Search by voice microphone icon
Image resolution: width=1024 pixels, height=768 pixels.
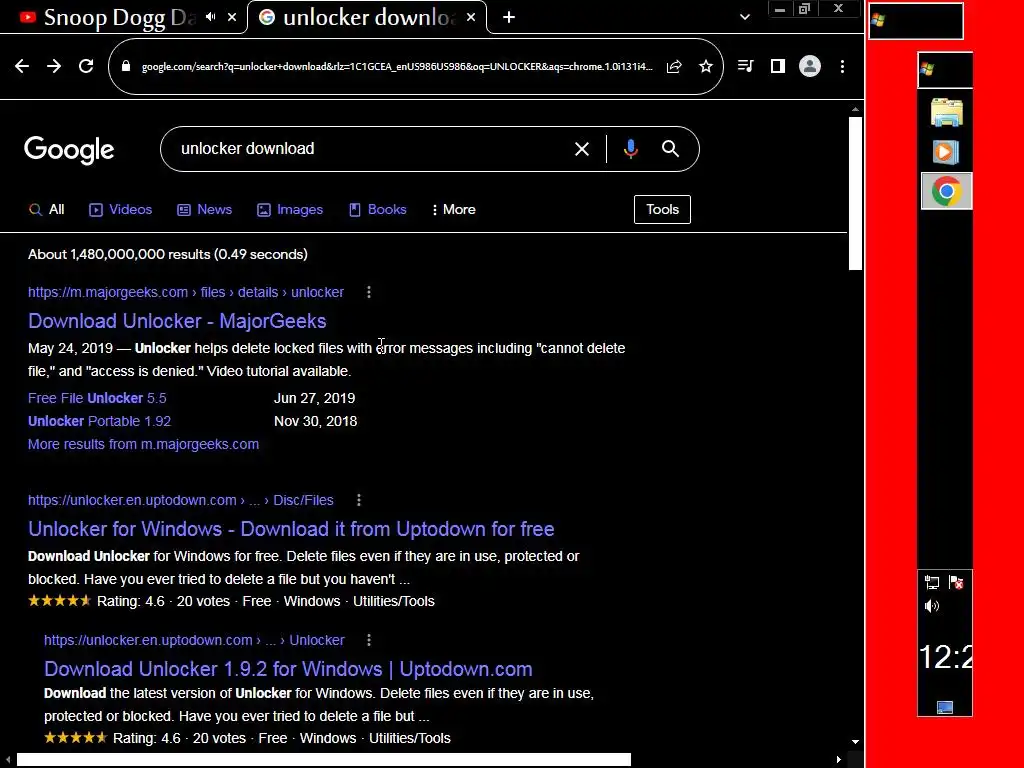(x=630, y=149)
